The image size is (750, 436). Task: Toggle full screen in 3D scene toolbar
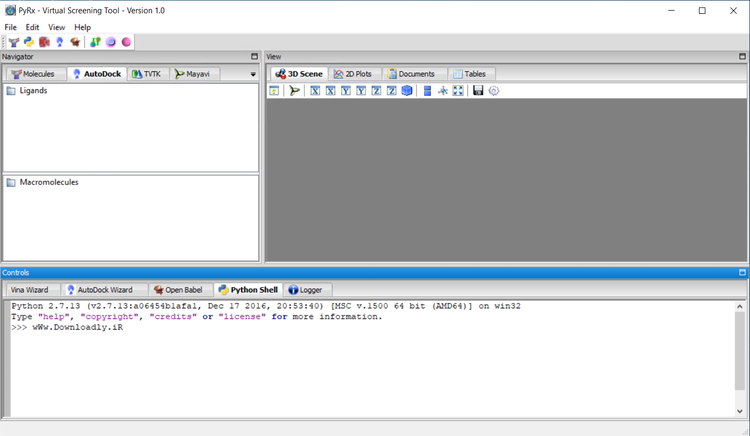[458, 91]
